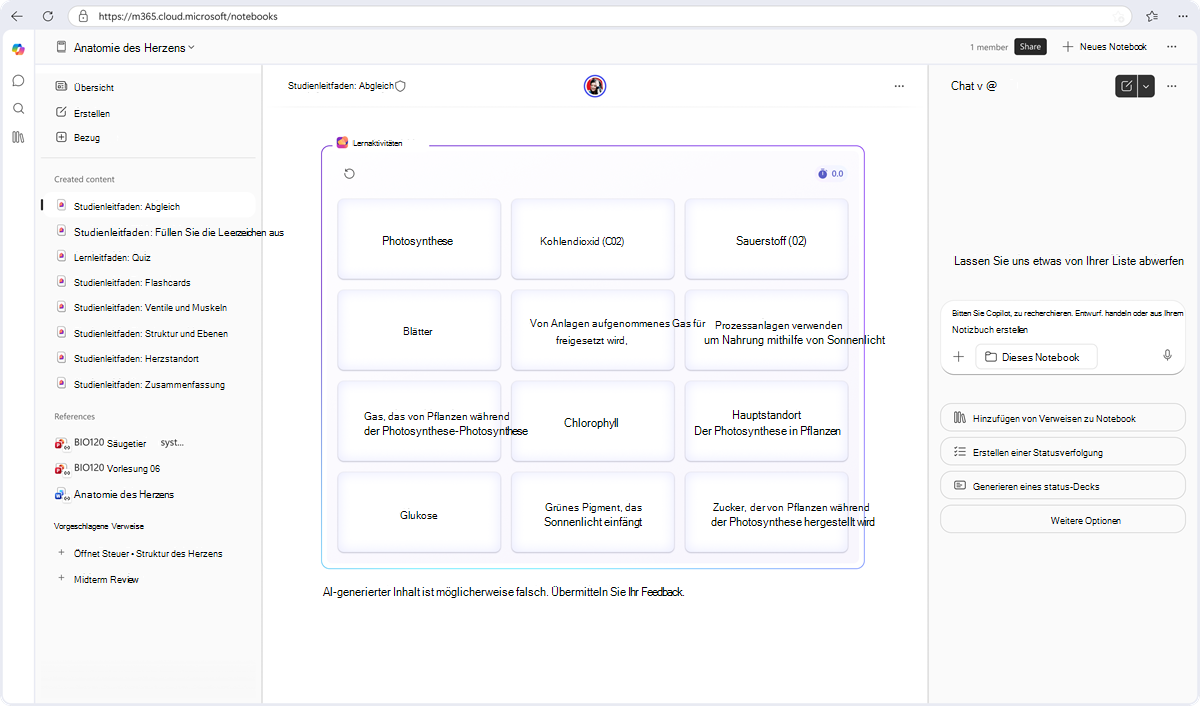Open the page more options ellipsis
Screen dimensions: 1200x706
click(x=899, y=86)
